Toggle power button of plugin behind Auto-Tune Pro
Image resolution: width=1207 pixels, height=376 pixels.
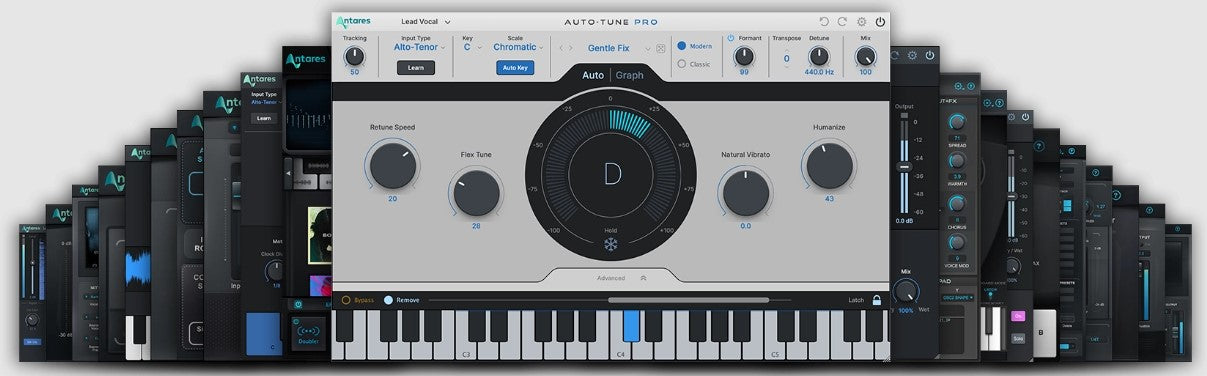pos(929,55)
